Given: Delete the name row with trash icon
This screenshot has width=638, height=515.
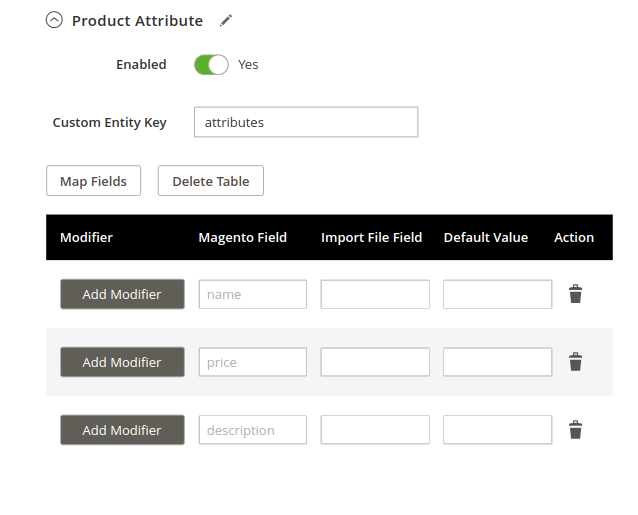Looking at the screenshot, I should pyautogui.click(x=575, y=294).
